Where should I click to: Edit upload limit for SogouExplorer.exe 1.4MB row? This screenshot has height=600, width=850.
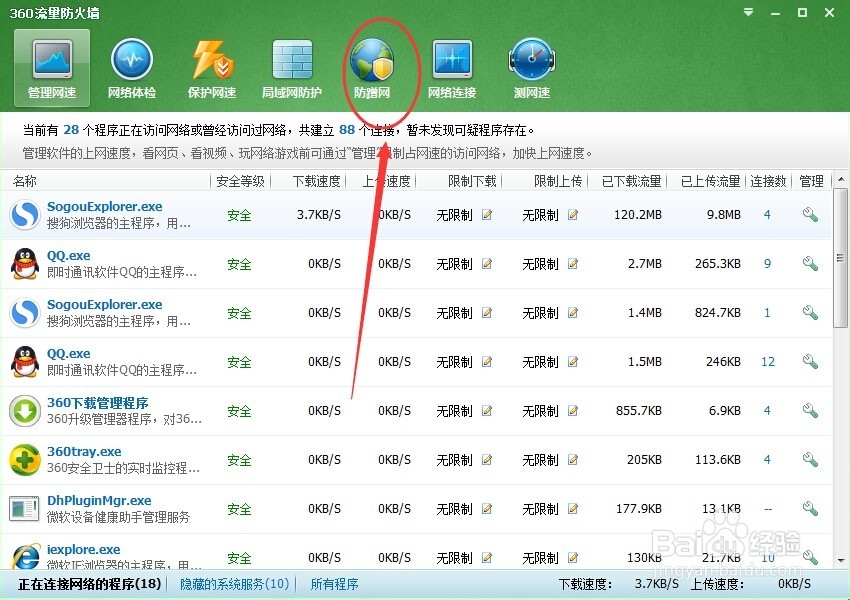(572, 313)
